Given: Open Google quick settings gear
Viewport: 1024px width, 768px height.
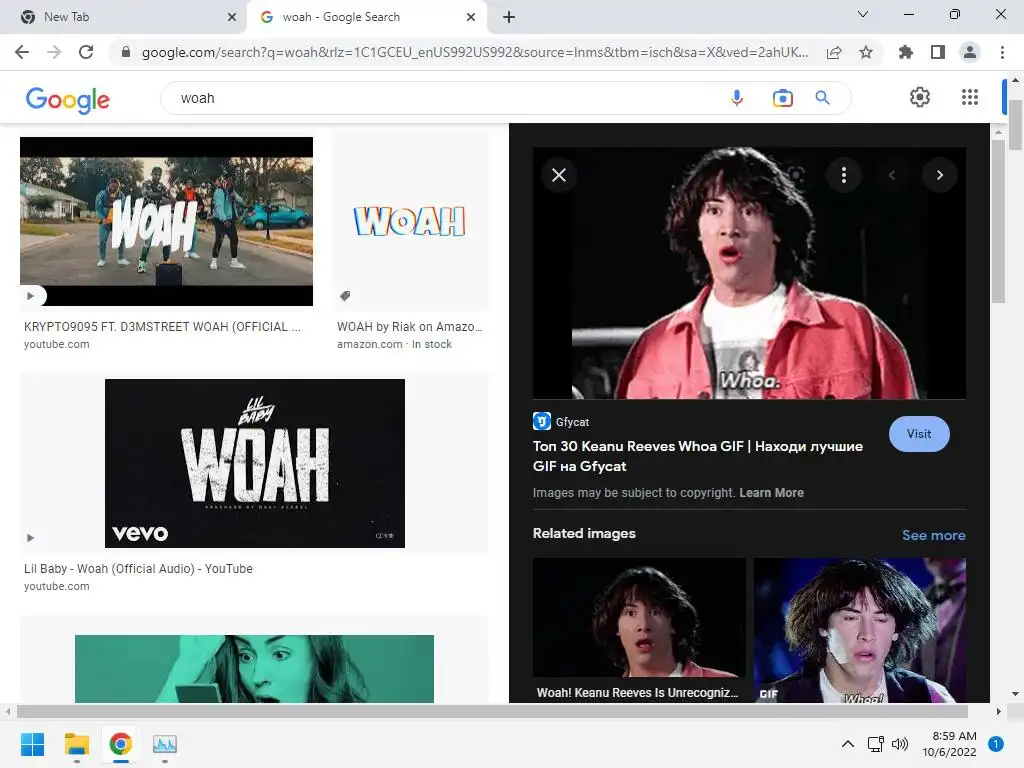Looking at the screenshot, I should pos(920,97).
